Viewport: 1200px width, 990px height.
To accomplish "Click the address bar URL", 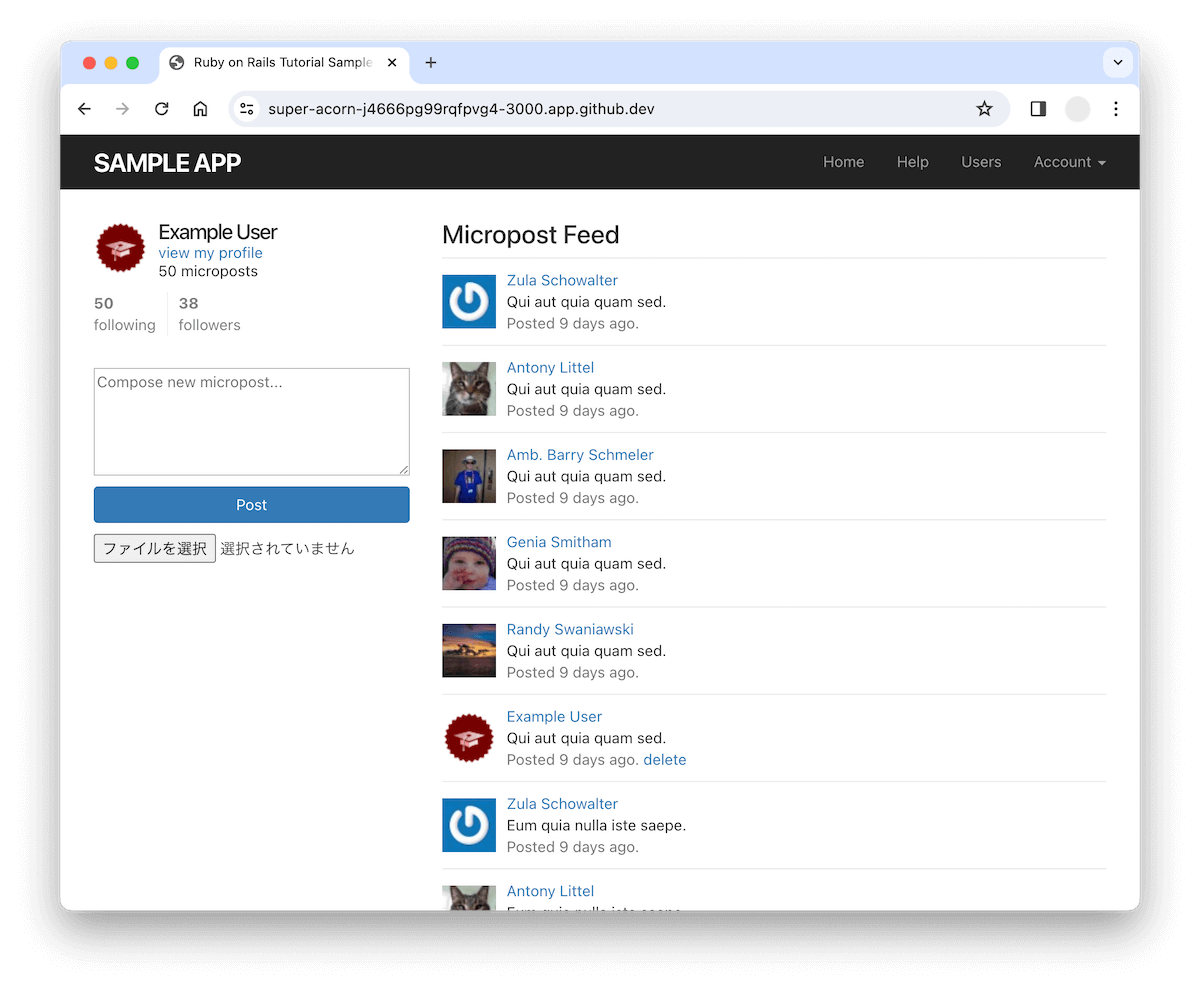I will (x=461, y=109).
